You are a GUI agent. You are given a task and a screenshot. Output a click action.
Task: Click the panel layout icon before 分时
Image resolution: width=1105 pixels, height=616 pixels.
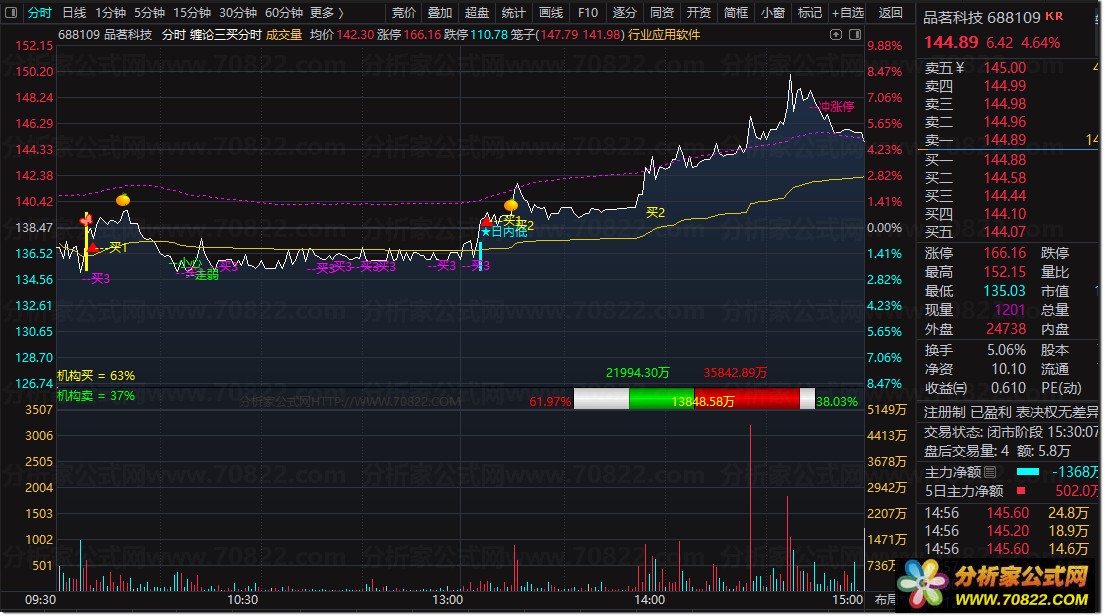click(x=11, y=13)
